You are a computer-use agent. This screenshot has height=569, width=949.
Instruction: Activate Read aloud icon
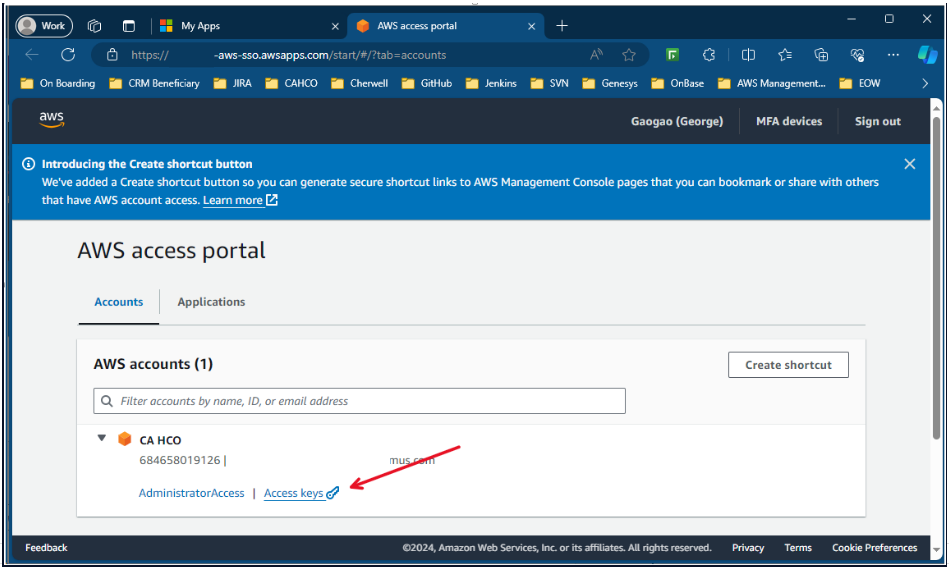(597, 55)
